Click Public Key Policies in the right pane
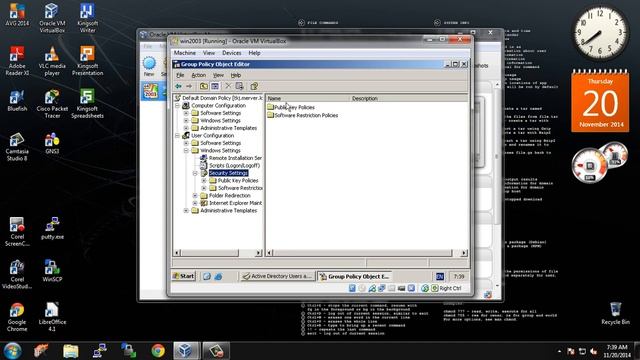Screen dimensions: 640x360 (x=291, y=107)
